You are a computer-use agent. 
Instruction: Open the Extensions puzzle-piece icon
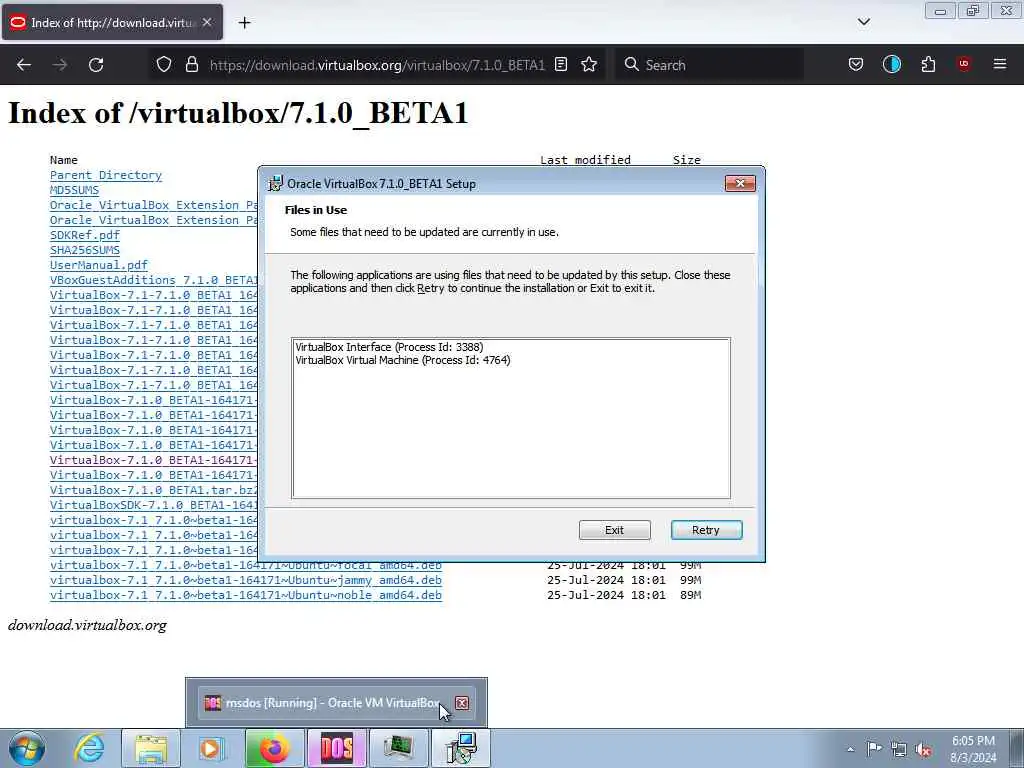pos(928,64)
